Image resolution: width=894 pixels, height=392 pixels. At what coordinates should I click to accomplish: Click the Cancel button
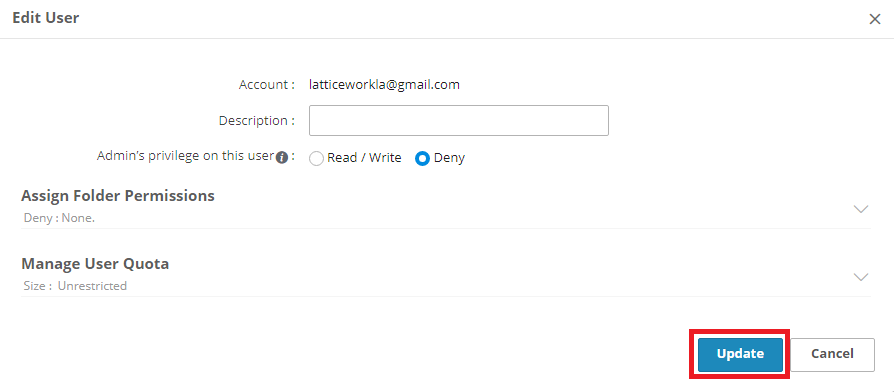pyautogui.click(x=832, y=354)
